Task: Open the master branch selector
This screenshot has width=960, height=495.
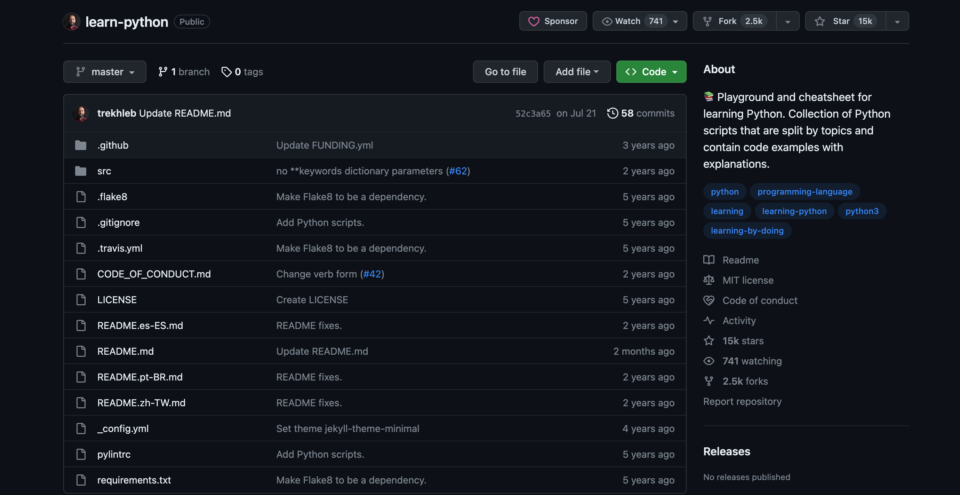Action: pyautogui.click(x=104, y=72)
